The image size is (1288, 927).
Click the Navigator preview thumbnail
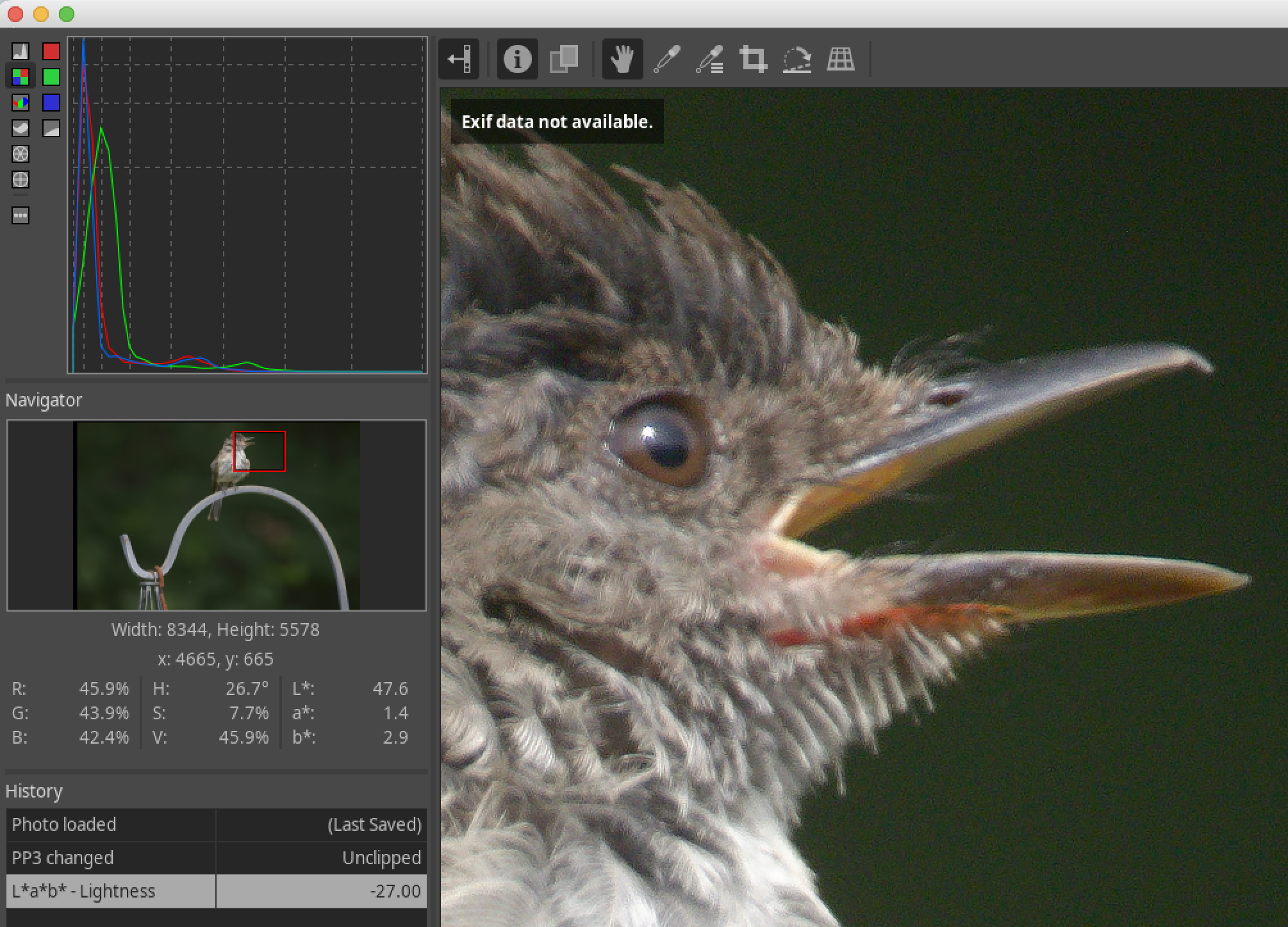217,515
